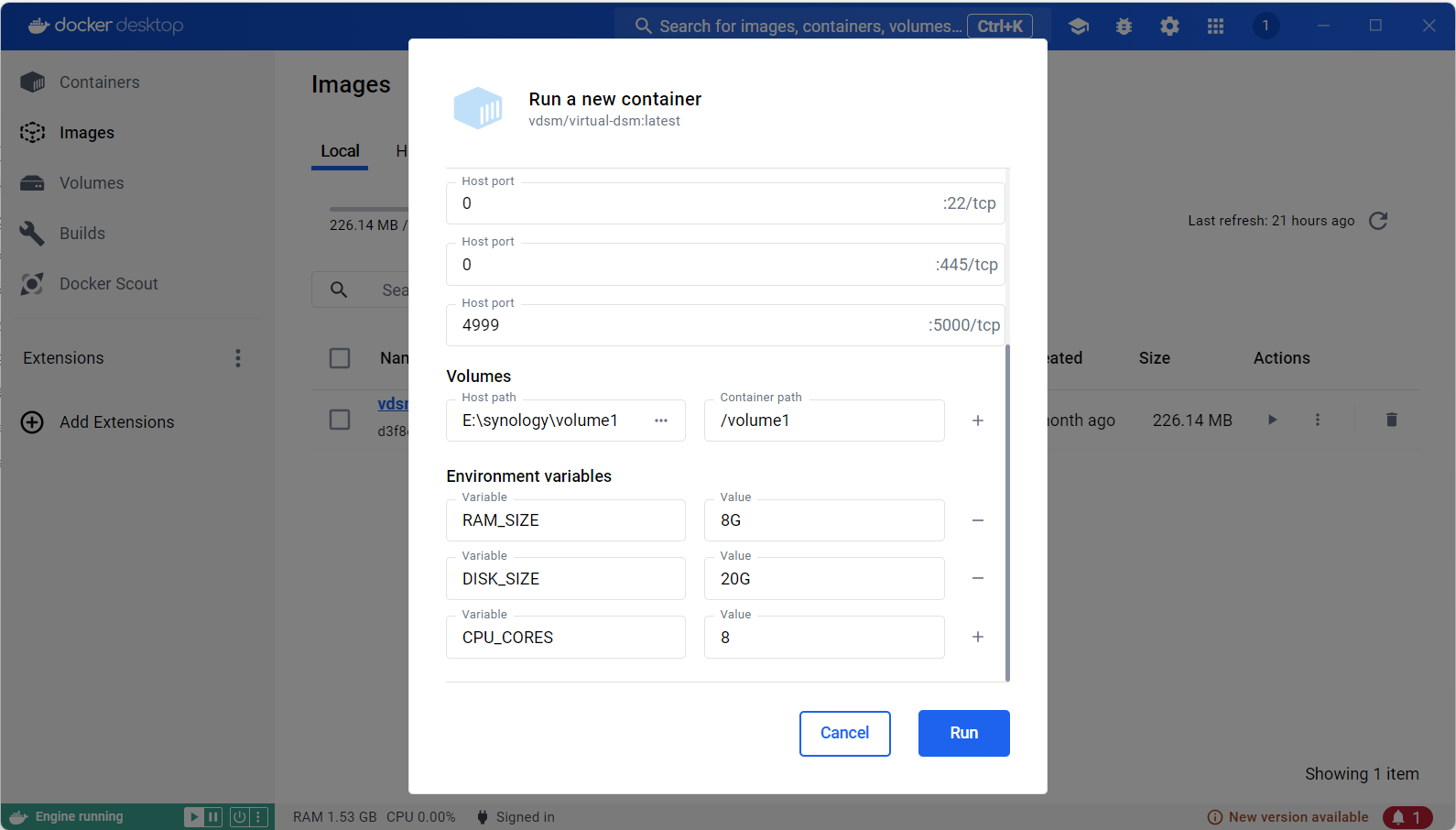Click the account avatar with number 1
1456x830 pixels.
click(1266, 26)
